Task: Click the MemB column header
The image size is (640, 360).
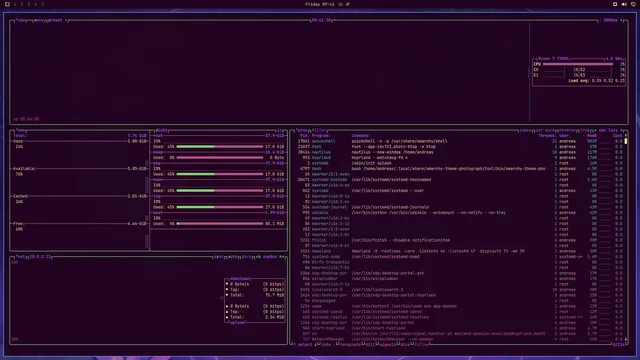Action: (x=591, y=136)
